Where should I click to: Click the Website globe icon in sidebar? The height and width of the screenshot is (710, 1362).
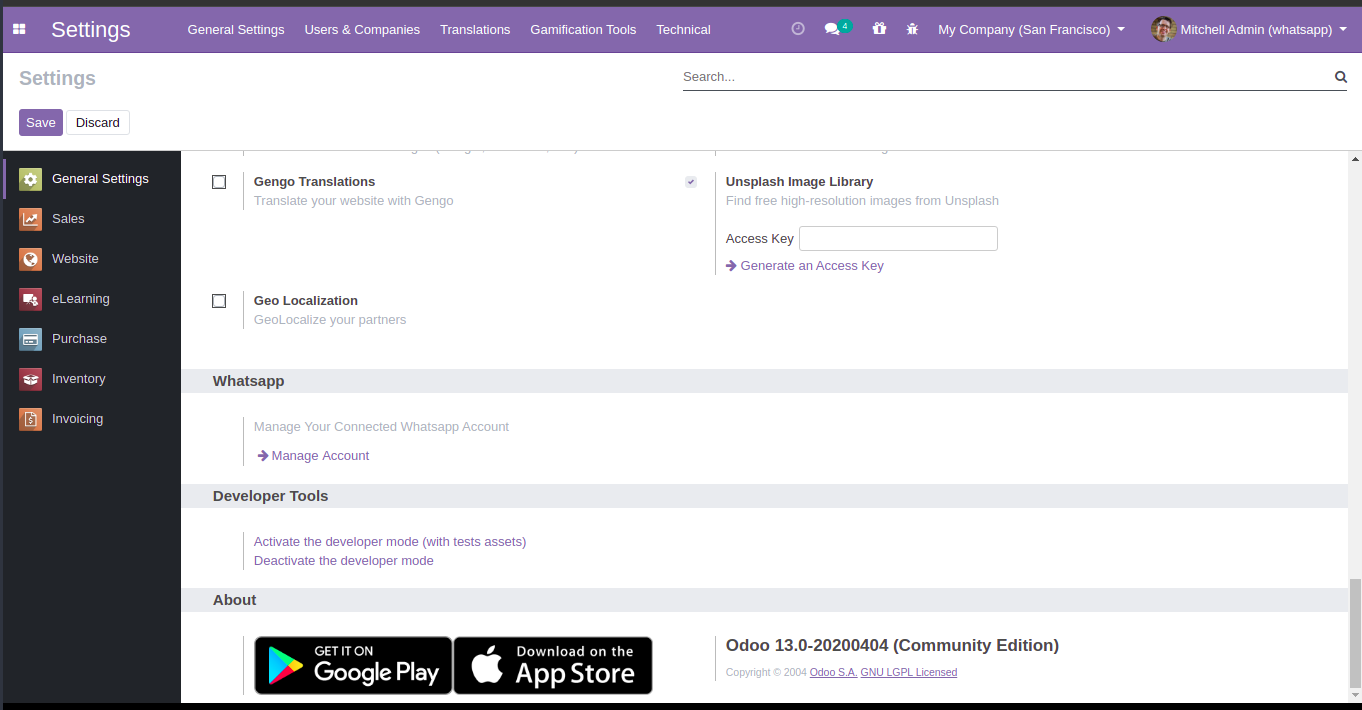tap(31, 259)
